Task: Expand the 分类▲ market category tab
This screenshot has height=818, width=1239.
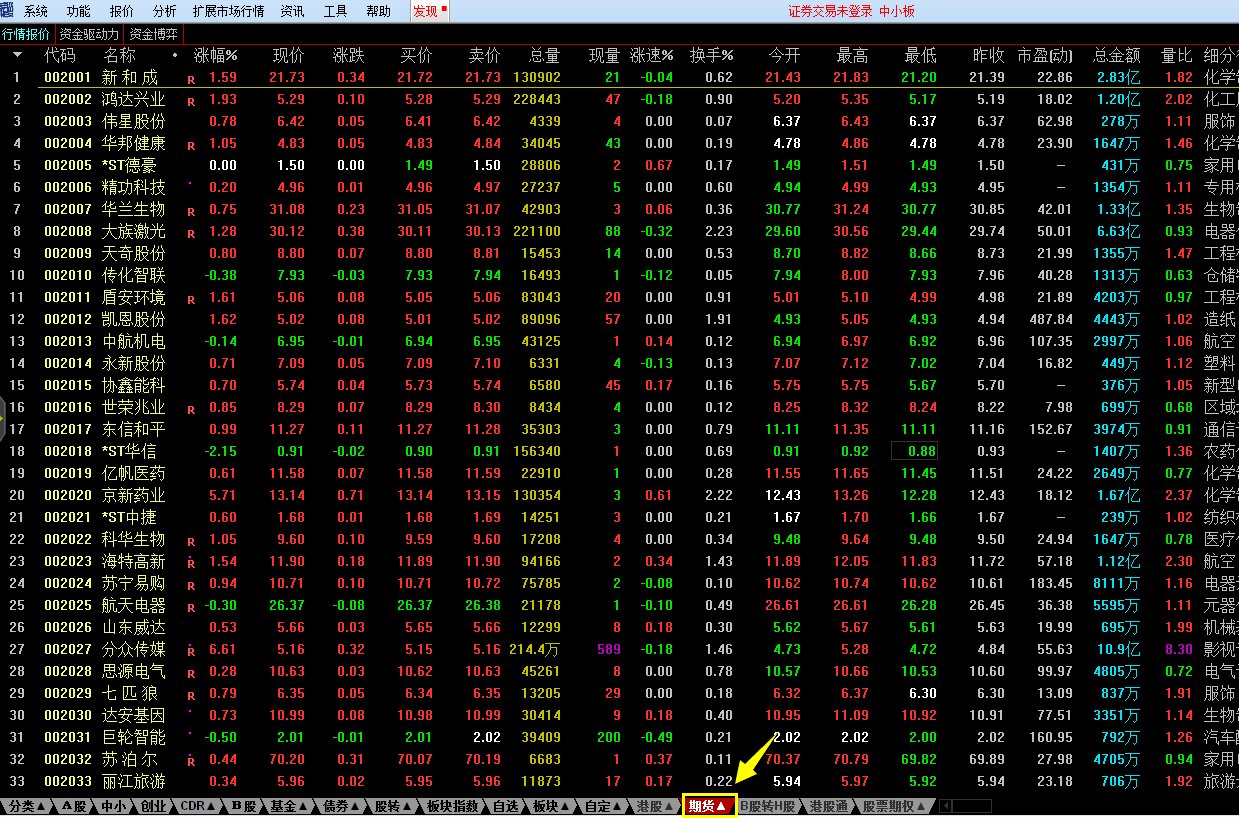Action: (x=28, y=806)
